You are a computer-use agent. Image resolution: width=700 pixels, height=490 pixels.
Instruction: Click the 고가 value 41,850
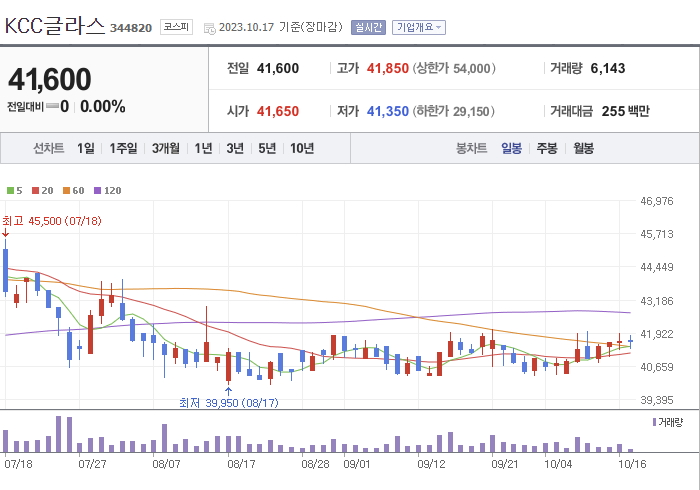388,68
